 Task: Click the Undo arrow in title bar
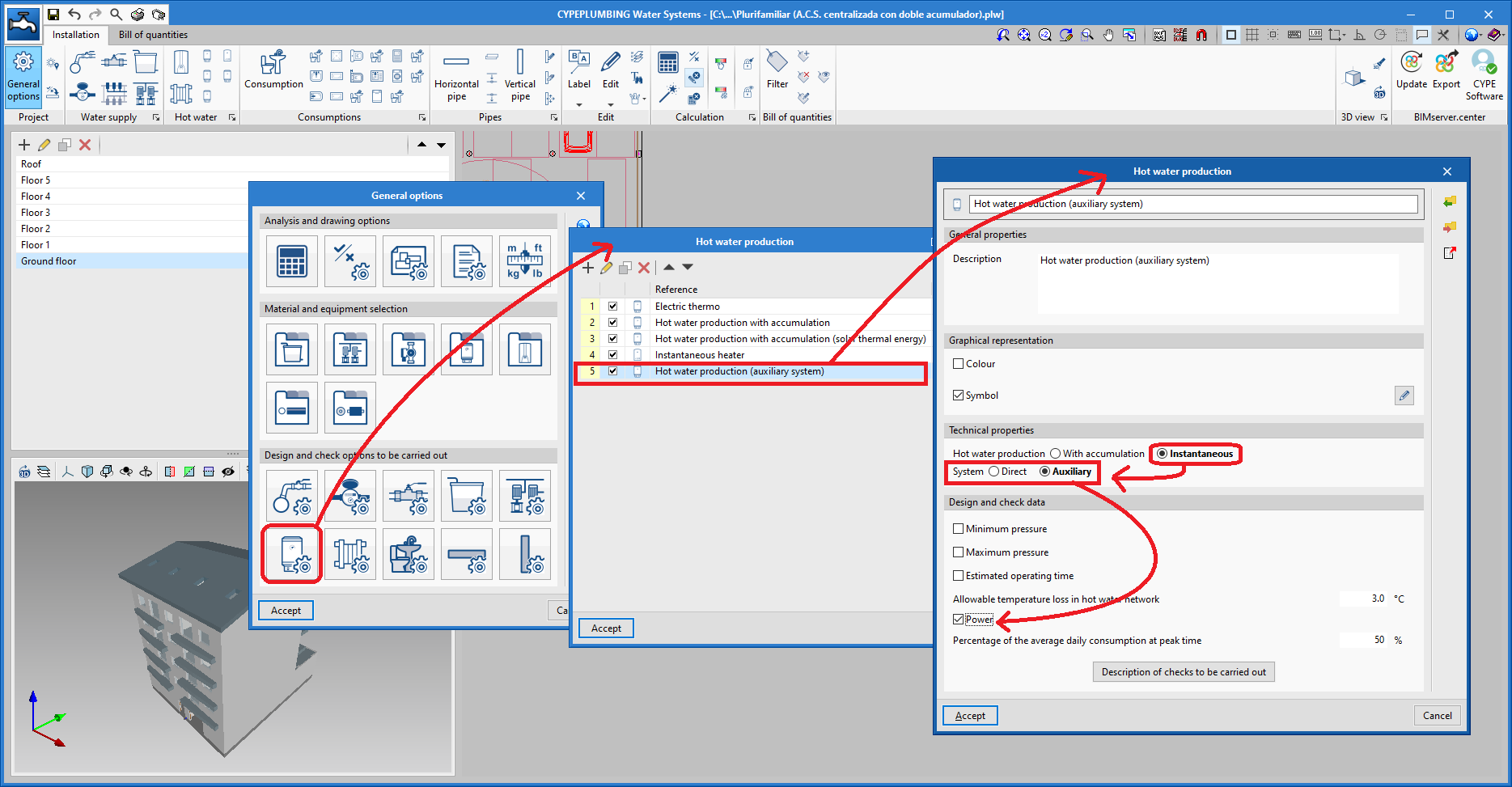click(x=74, y=14)
